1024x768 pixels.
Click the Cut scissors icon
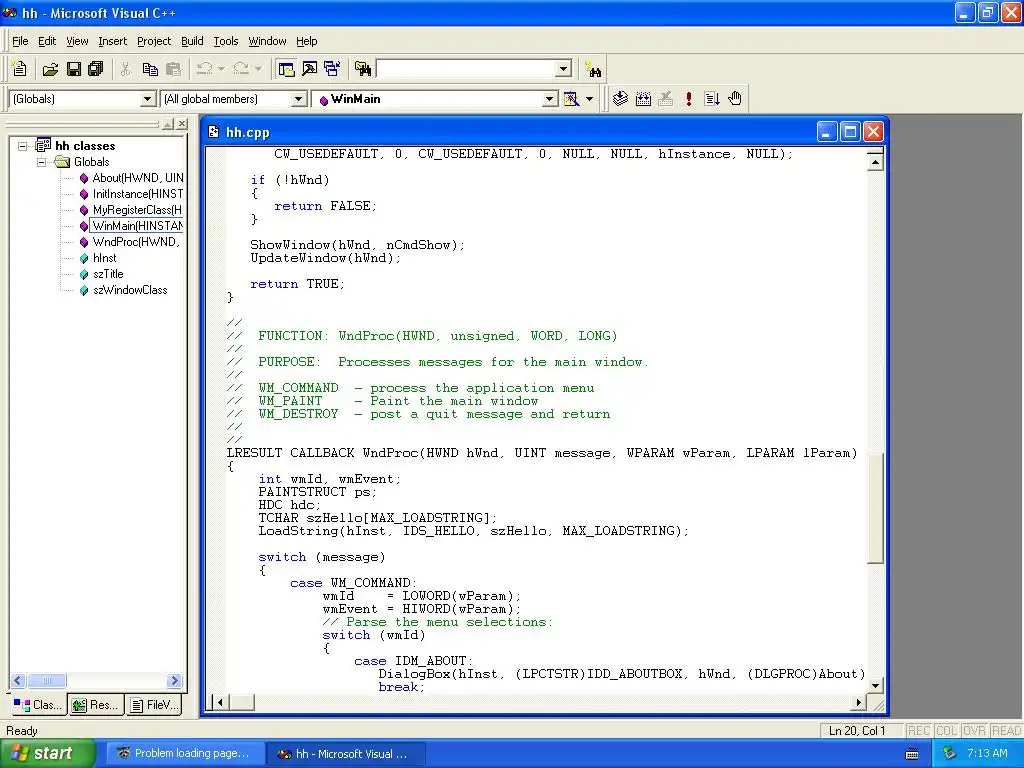click(x=125, y=69)
